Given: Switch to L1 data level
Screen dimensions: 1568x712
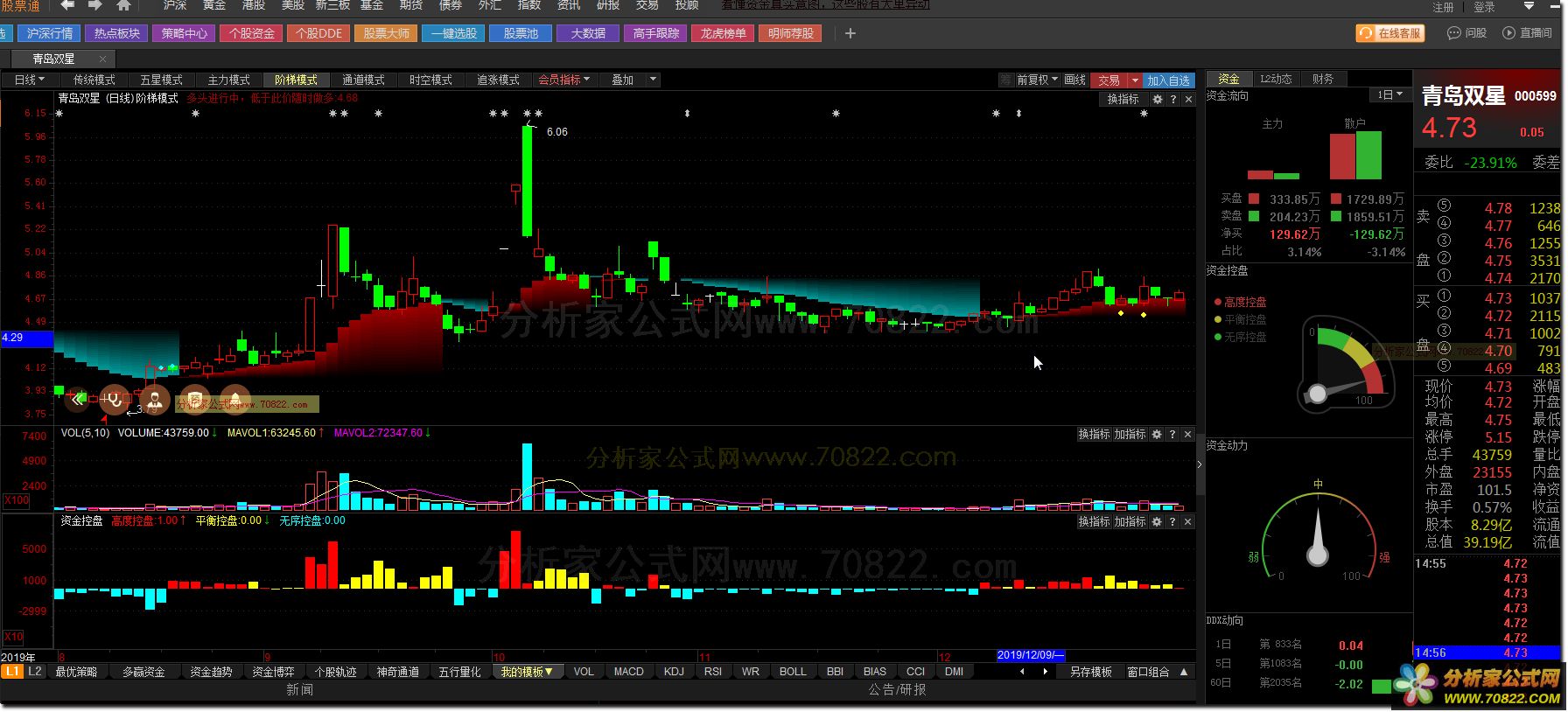Looking at the screenshot, I should pos(12,672).
